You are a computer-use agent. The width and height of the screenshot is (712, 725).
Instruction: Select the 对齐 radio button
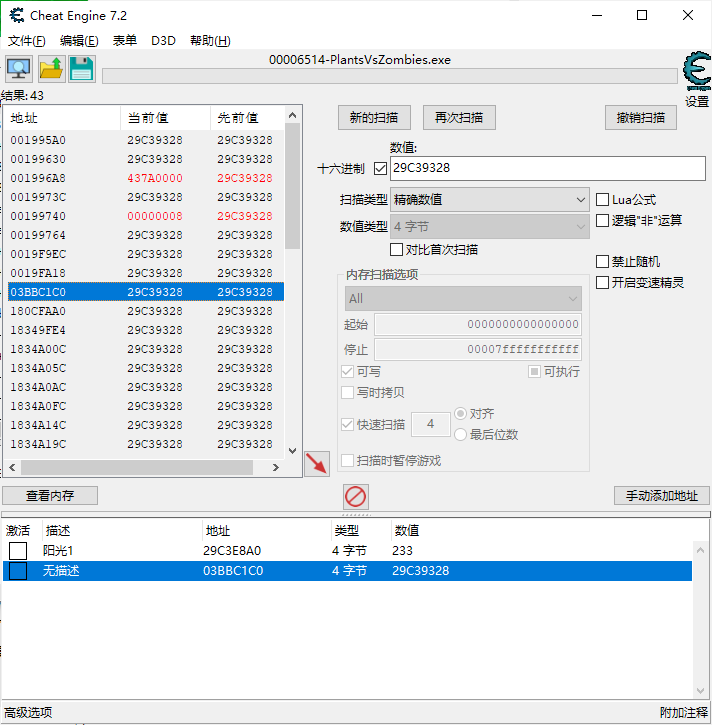pyautogui.click(x=460, y=413)
